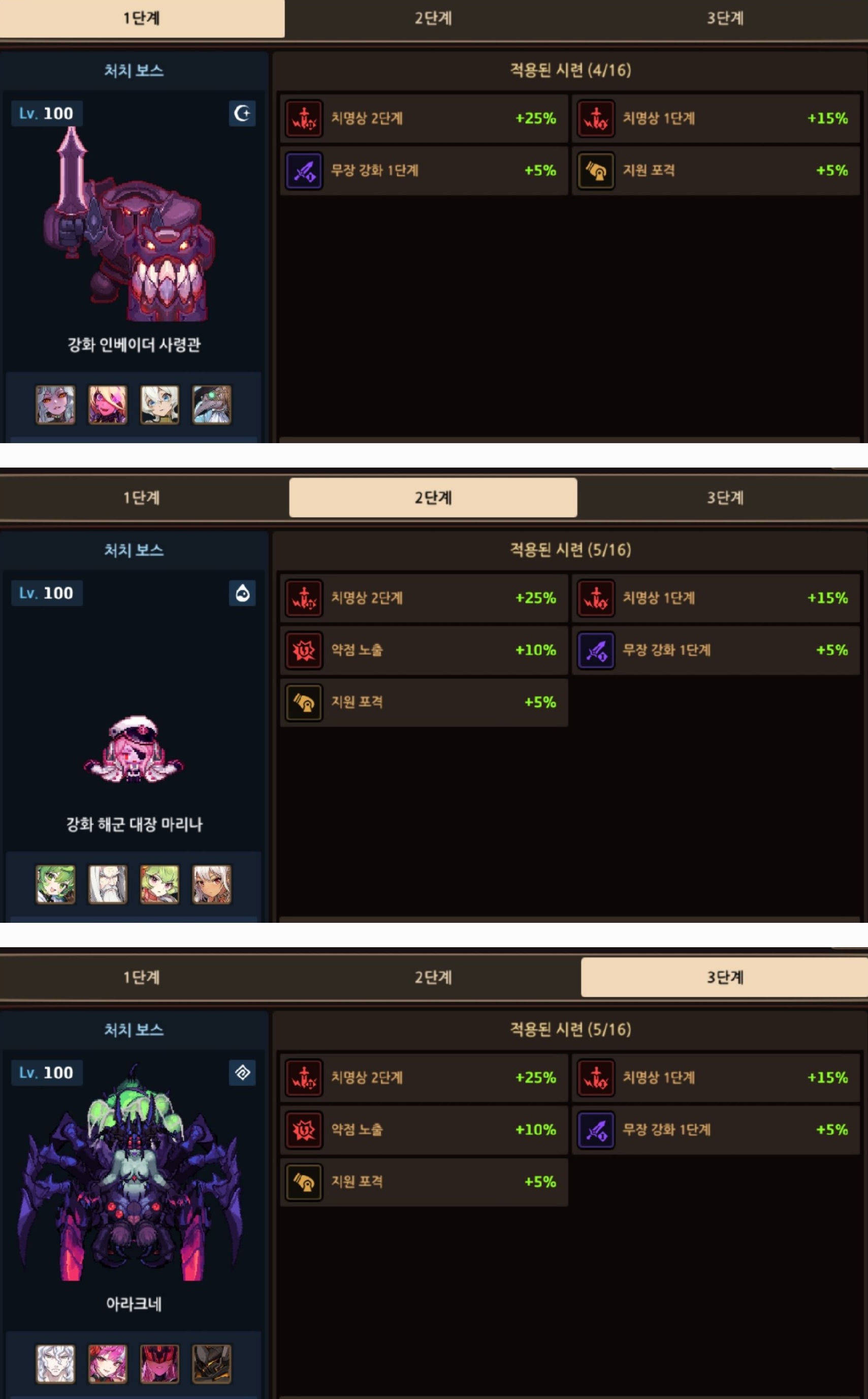Click the moon element icon beside Lv. 100
Image resolution: width=868 pixels, height=1399 pixels.
(x=242, y=113)
